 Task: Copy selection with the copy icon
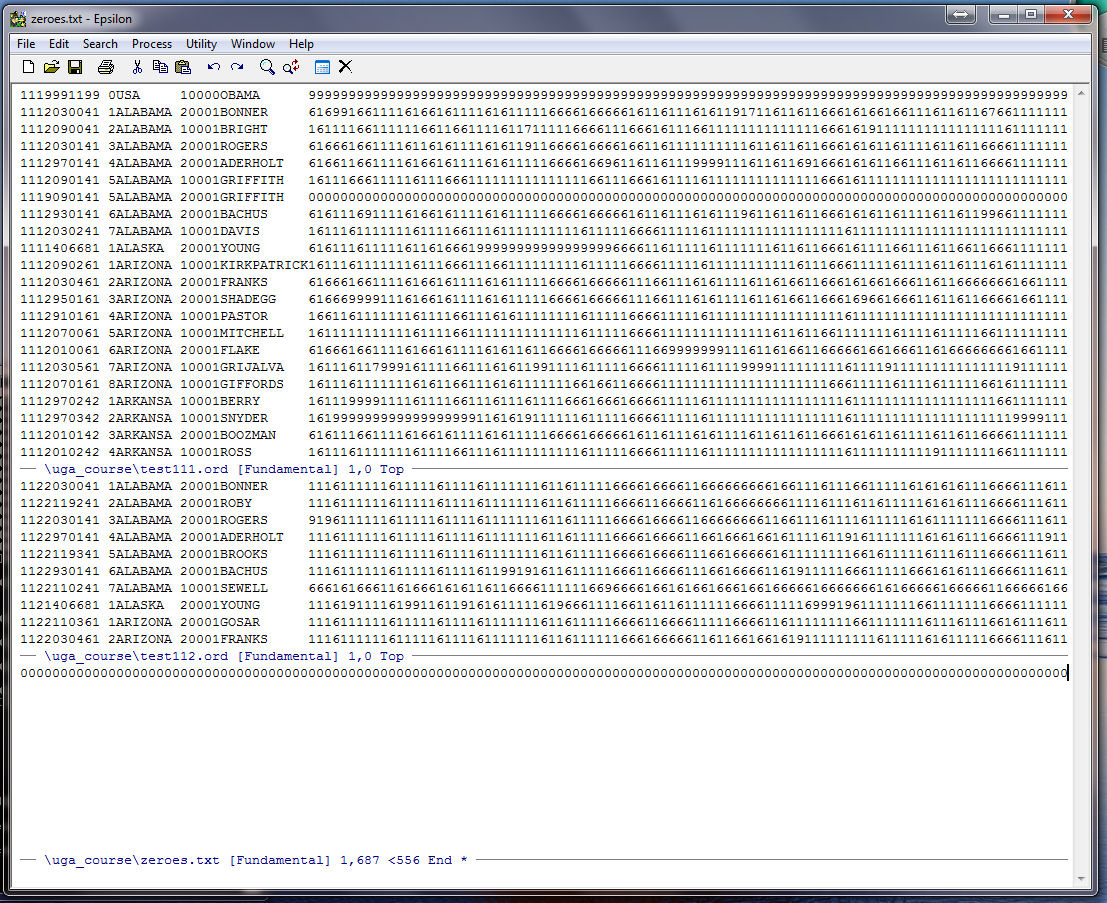[160, 67]
